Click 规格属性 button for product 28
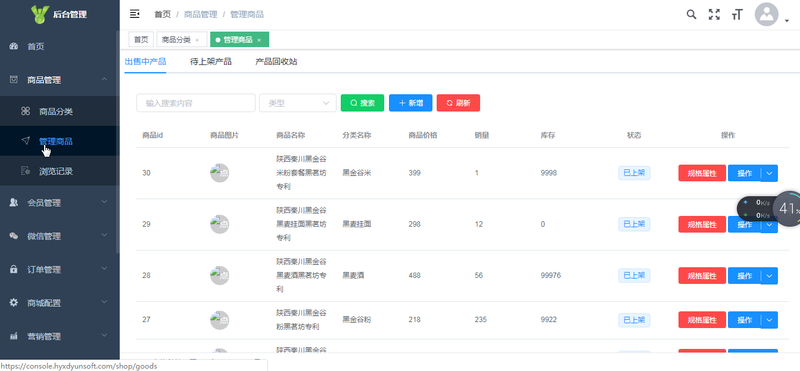 click(702, 276)
